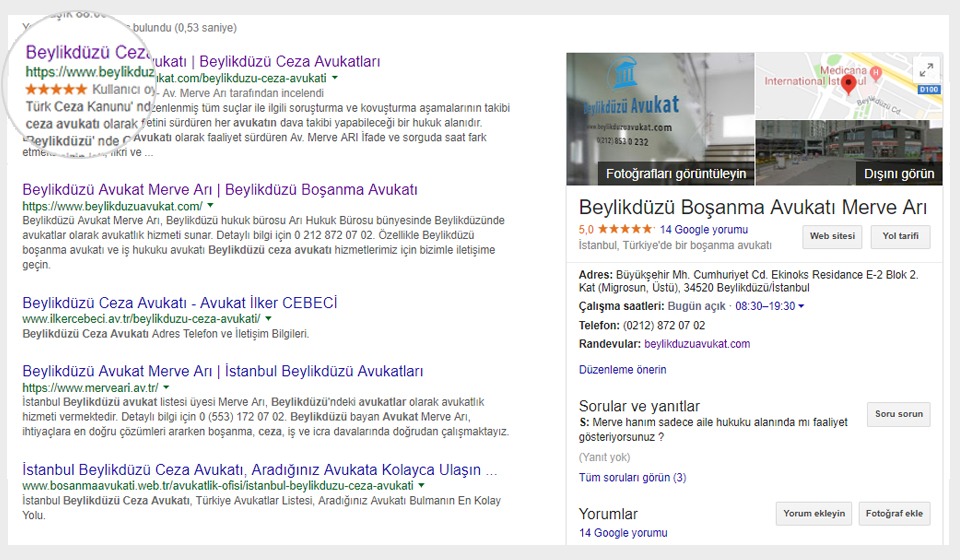The width and height of the screenshot is (960, 560).
Task: Click the Yorum ekleyin button
Action: 814,513
